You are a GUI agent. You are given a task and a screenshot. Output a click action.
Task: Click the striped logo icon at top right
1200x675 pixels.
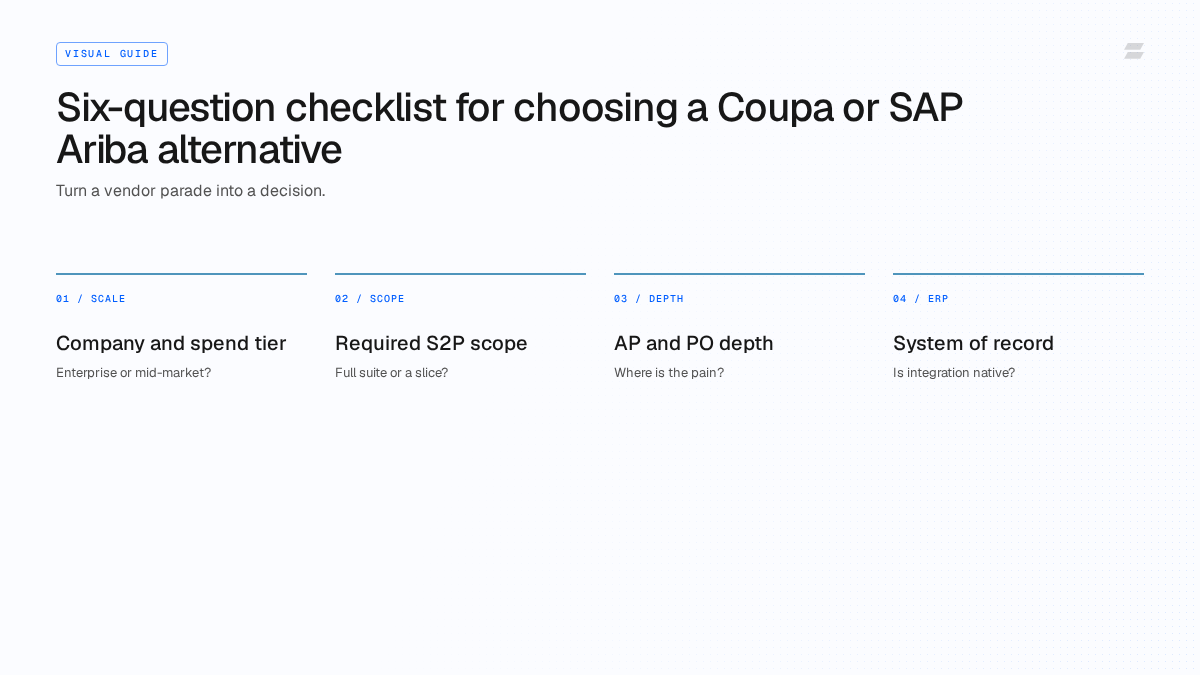(1134, 51)
